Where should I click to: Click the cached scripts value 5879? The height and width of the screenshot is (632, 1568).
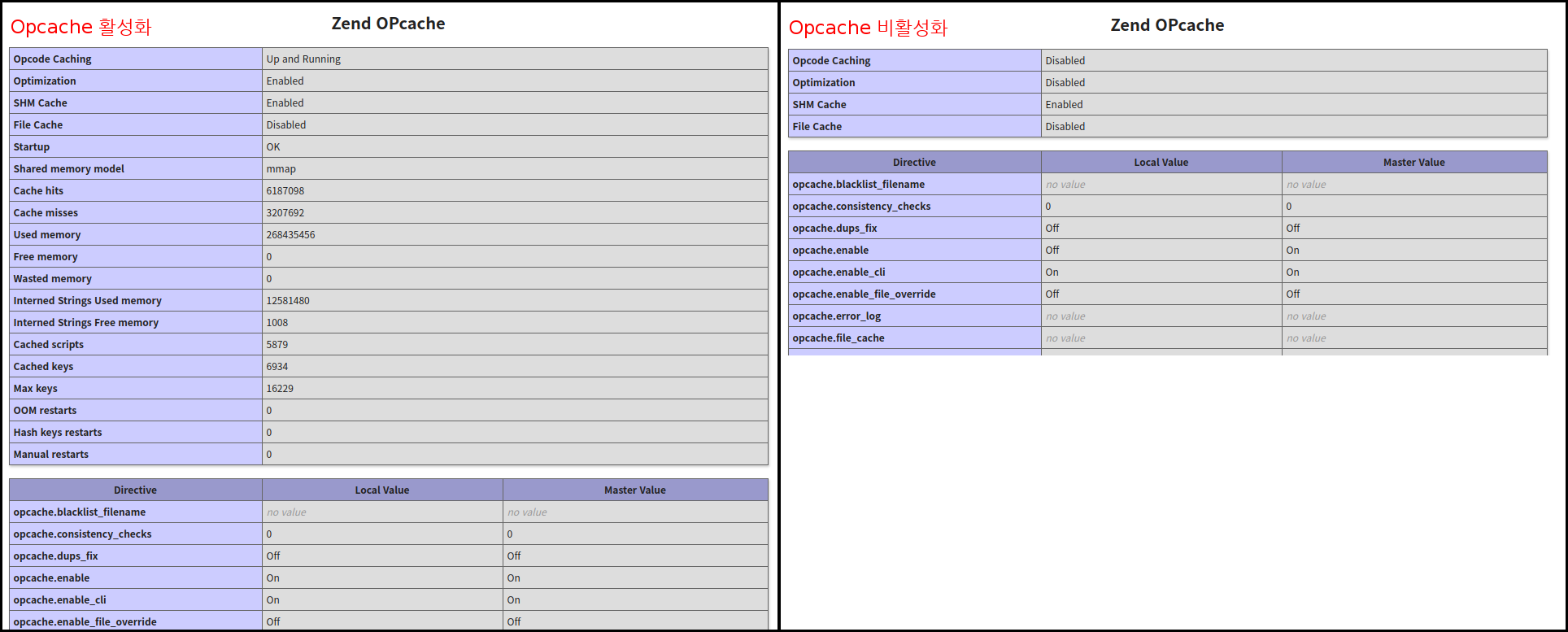pyautogui.click(x=277, y=344)
